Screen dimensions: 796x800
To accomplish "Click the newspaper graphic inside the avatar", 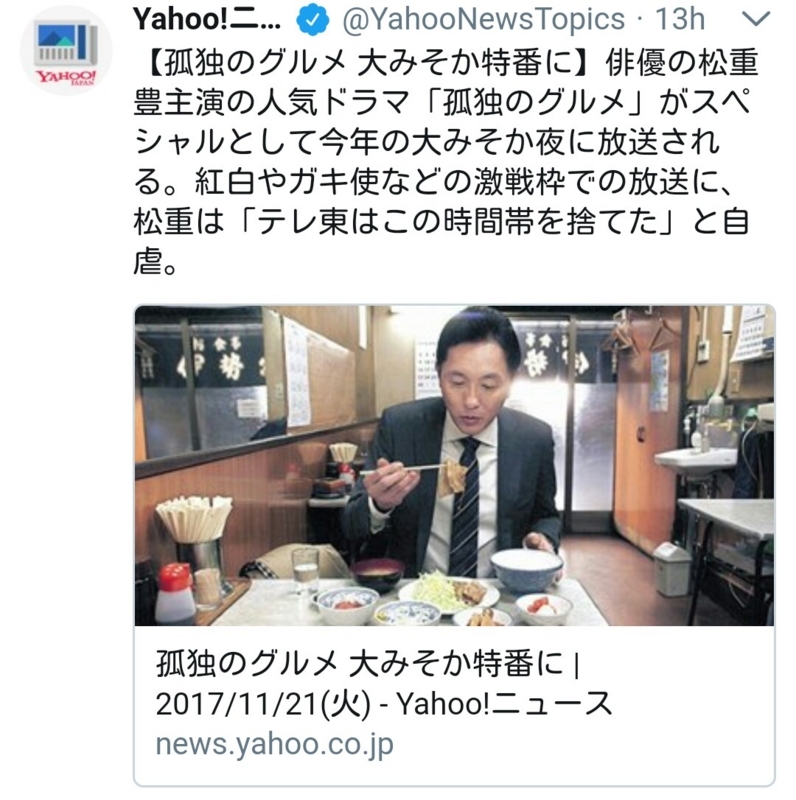I will tap(66, 43).
